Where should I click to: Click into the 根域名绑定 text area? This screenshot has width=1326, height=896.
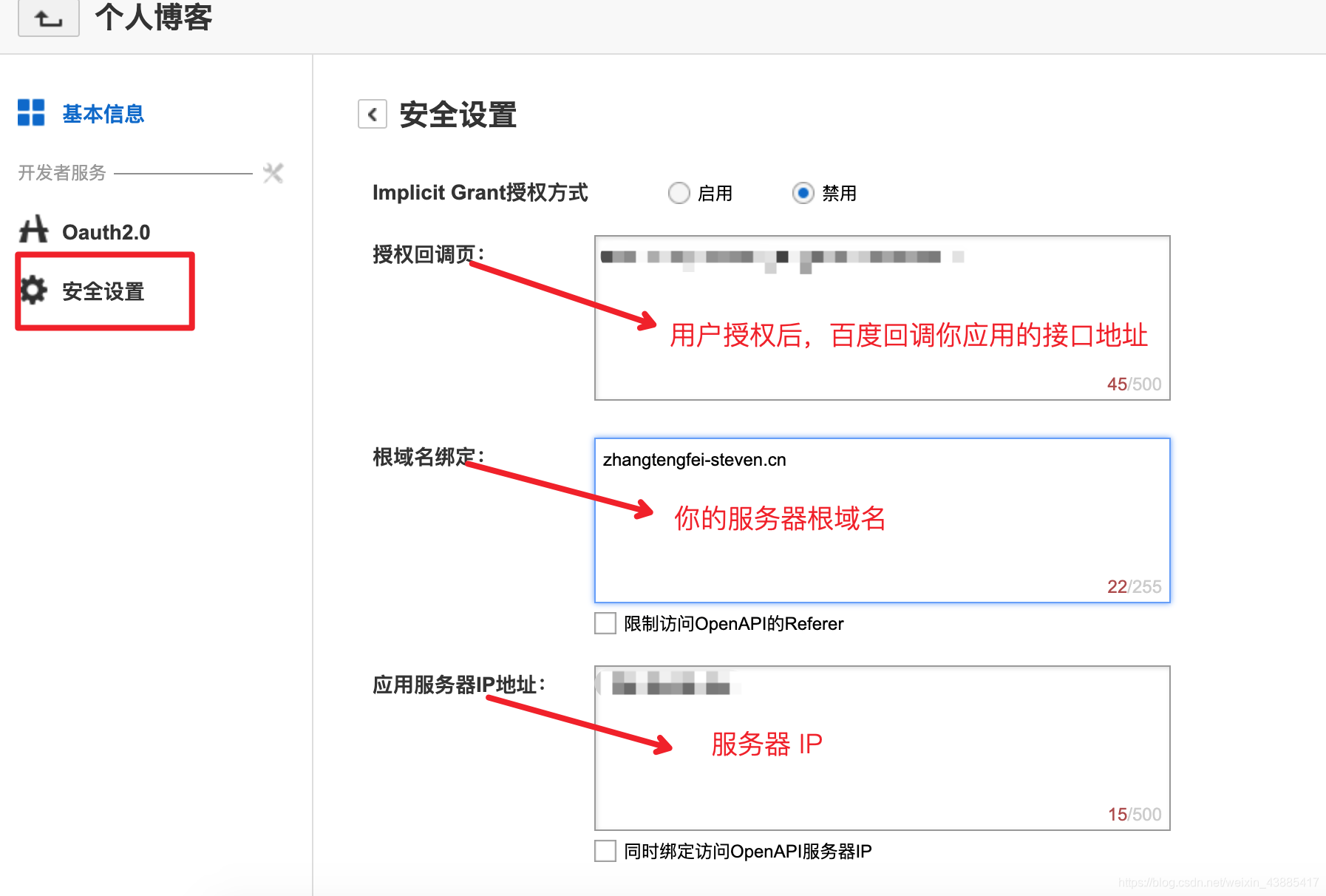click(x=883, y=520)
